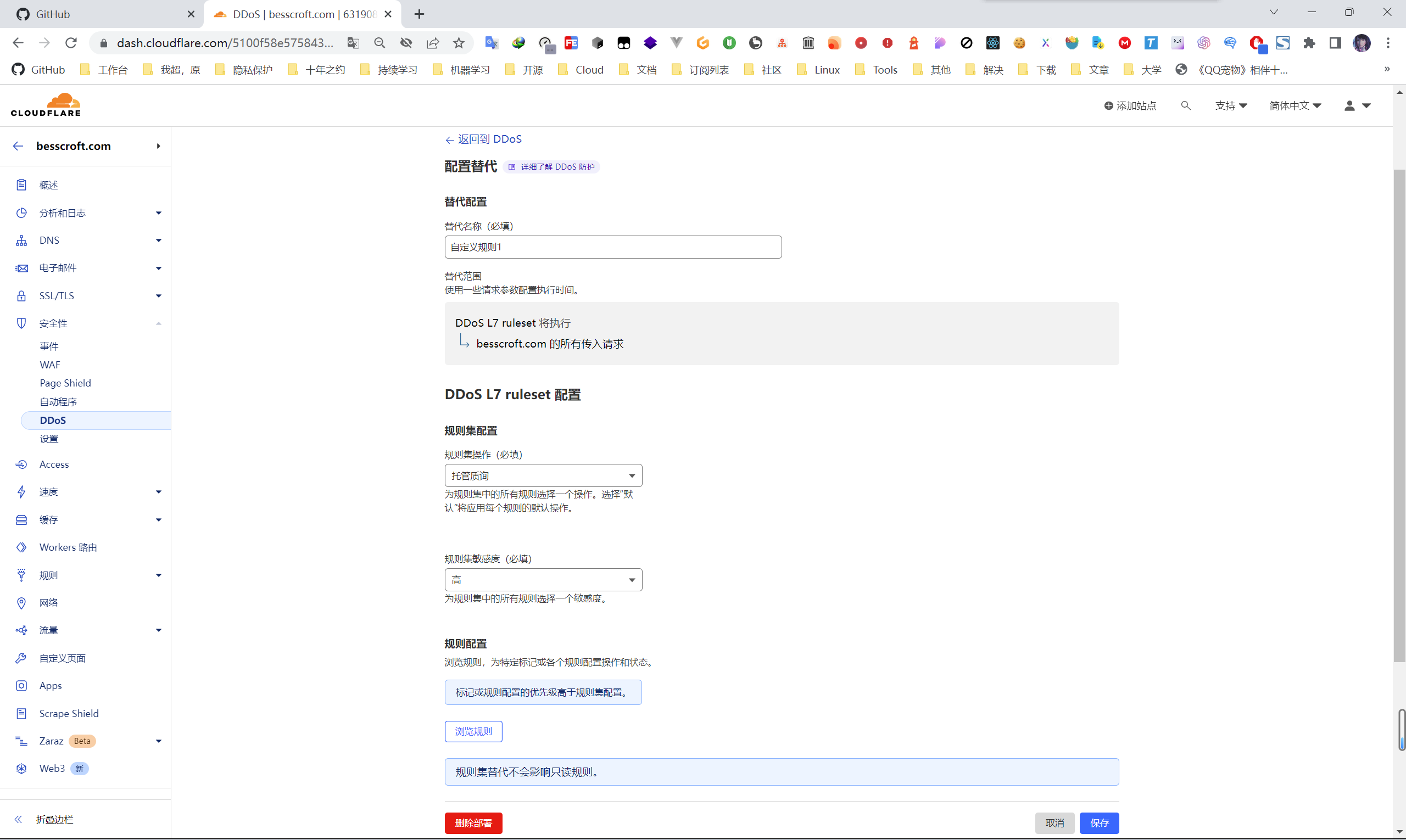The width and height of the screenshot is (1406, 840).
Task: Click the 分析和日志 analytics icon
Action: click(x=21, y=213)
